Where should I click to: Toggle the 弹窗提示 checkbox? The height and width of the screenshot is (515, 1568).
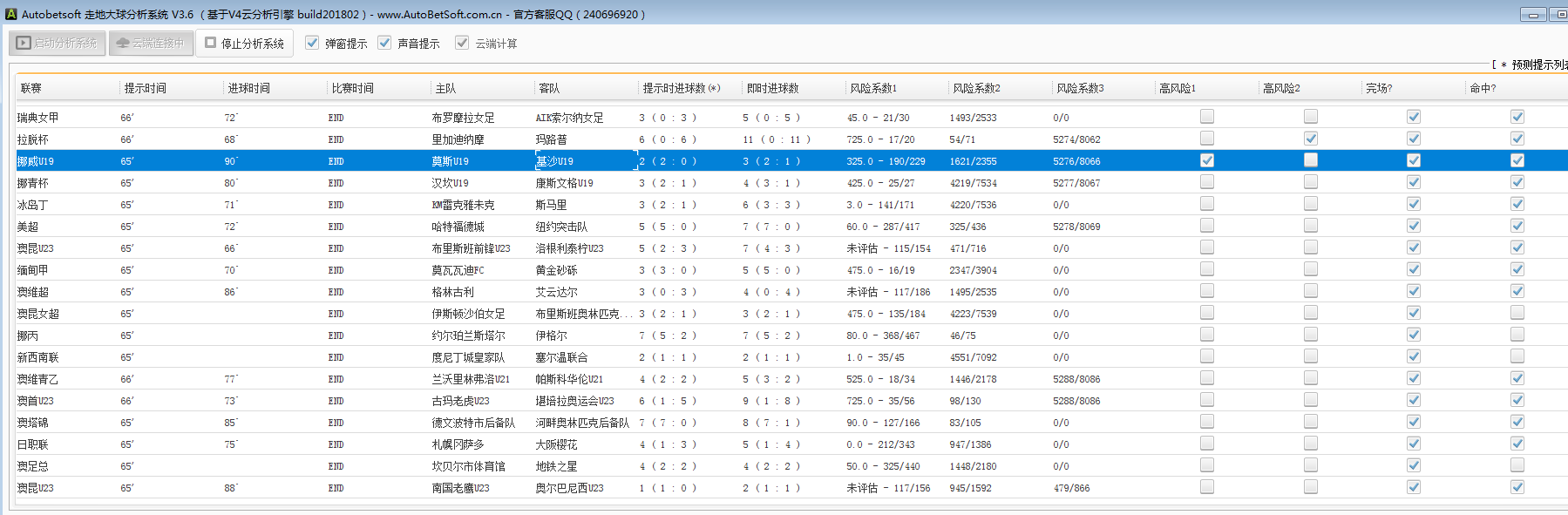312,43
